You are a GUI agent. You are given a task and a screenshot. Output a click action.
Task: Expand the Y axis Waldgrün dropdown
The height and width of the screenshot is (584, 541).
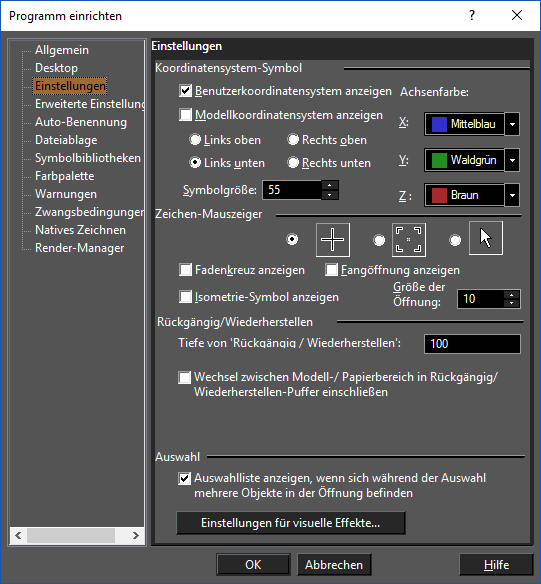pyautogui.click(x=512, y=160)
